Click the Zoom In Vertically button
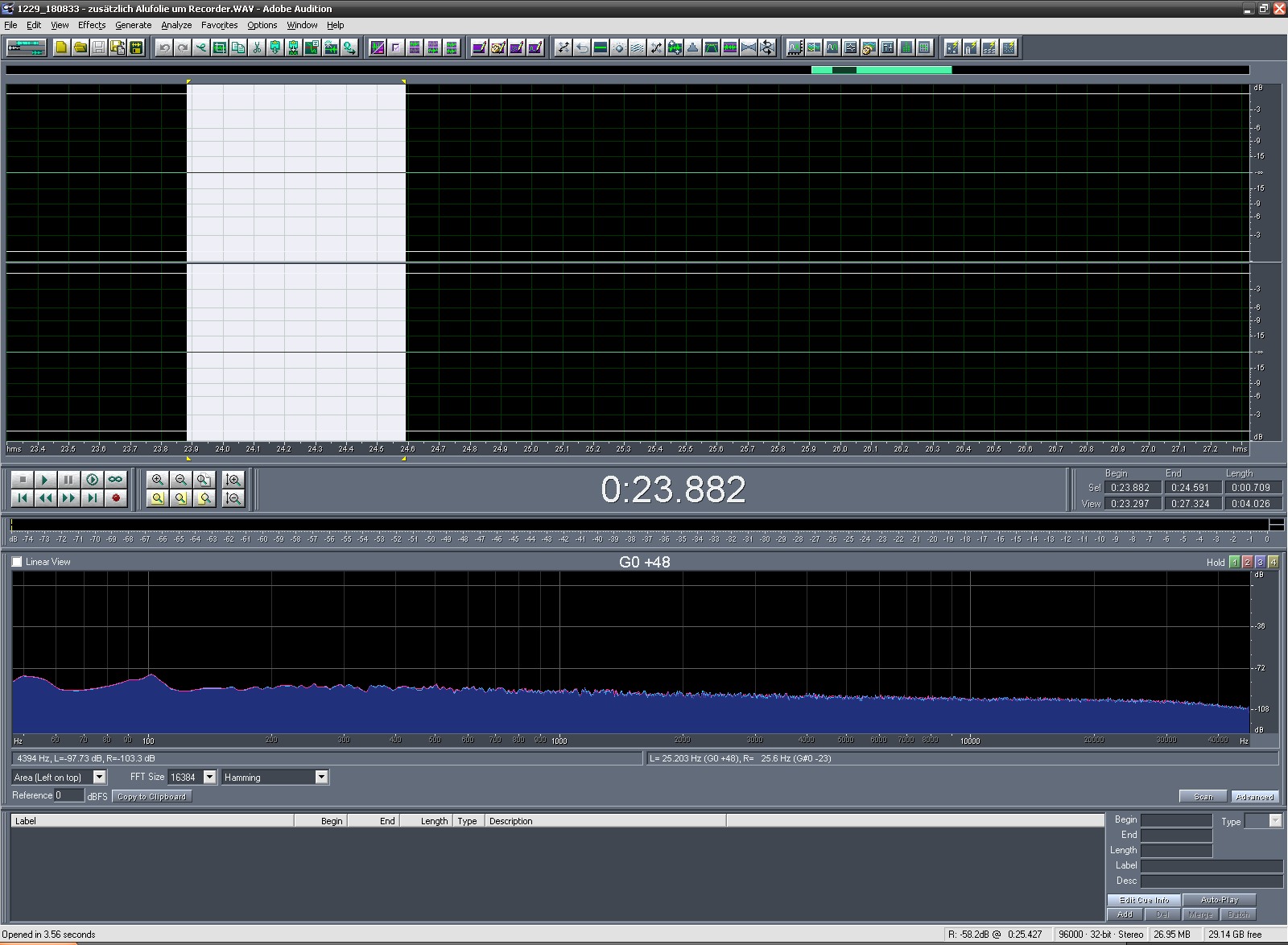The height and width of the screenshot is (945, 1288). (233, 480)
